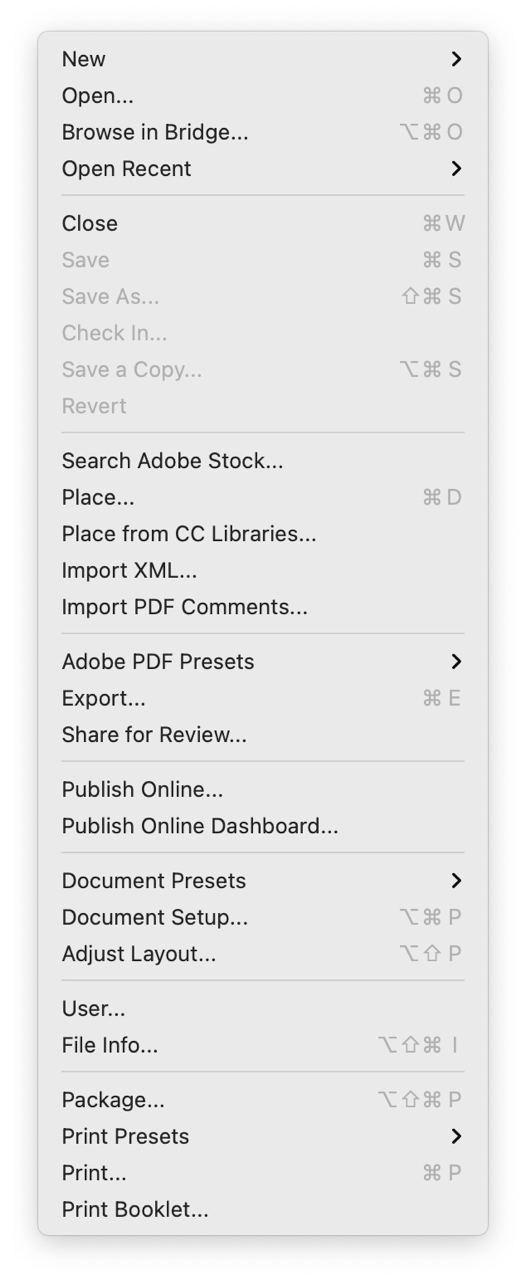The height and width of the screenshot is (1280, 526).
Task: Select Browse in Bridge...
Action: pyautogui.click(x=263, y=132)
